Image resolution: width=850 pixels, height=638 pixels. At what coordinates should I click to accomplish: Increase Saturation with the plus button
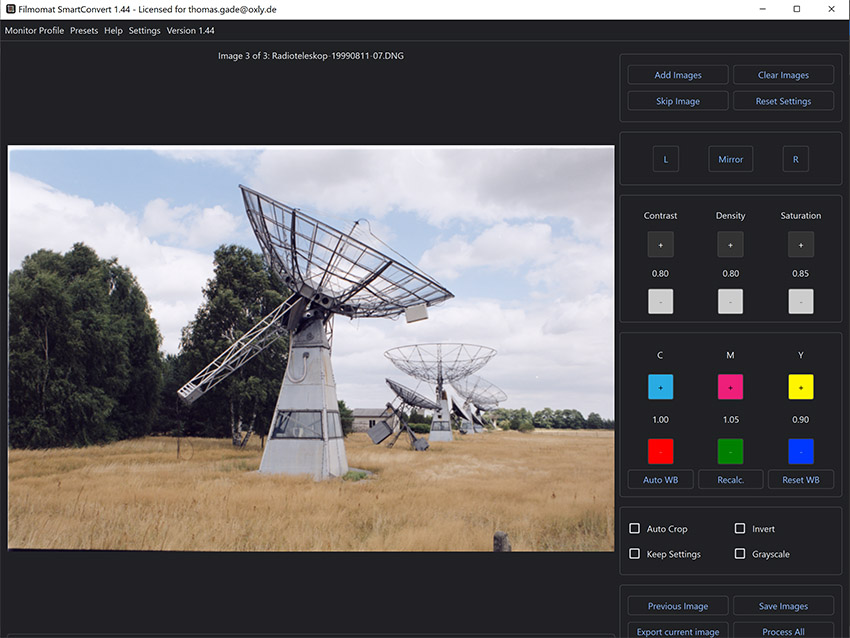(x=800, y=245)
